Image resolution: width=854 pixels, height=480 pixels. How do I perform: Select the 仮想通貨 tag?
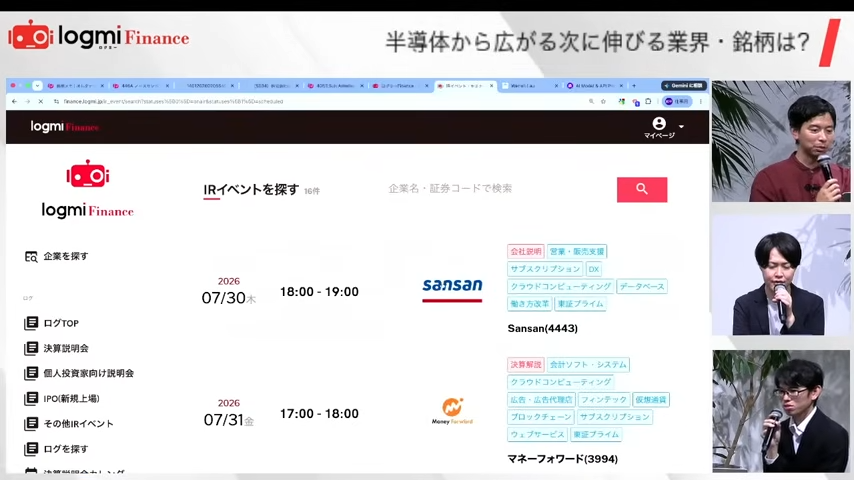(651, 399)
